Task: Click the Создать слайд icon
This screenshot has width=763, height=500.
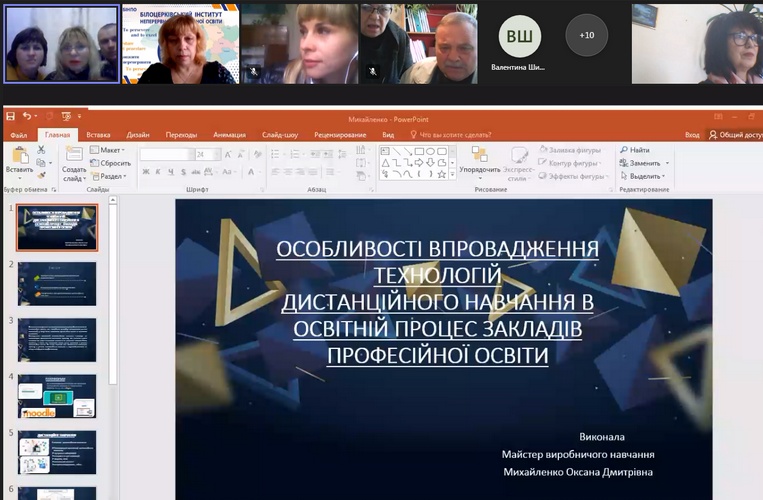Action: point(74,160)
